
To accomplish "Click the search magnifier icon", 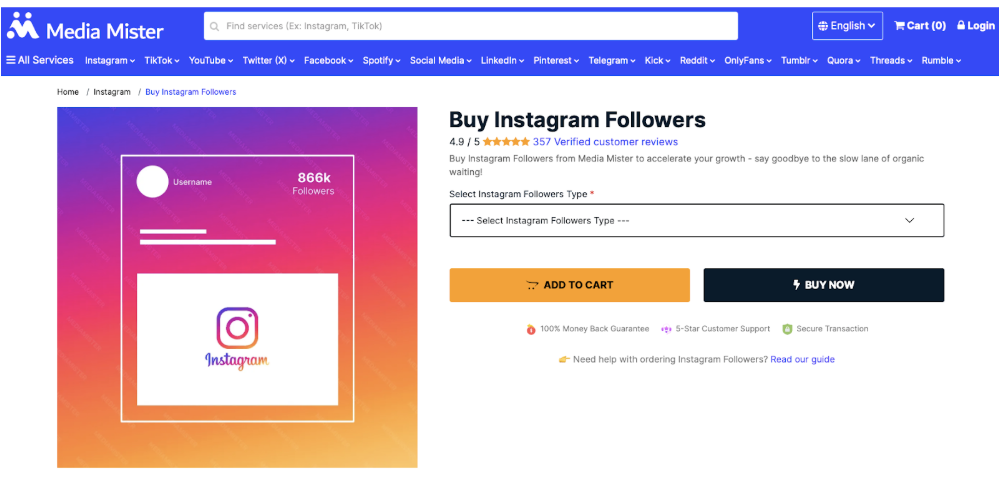I will tap(214, 26).
